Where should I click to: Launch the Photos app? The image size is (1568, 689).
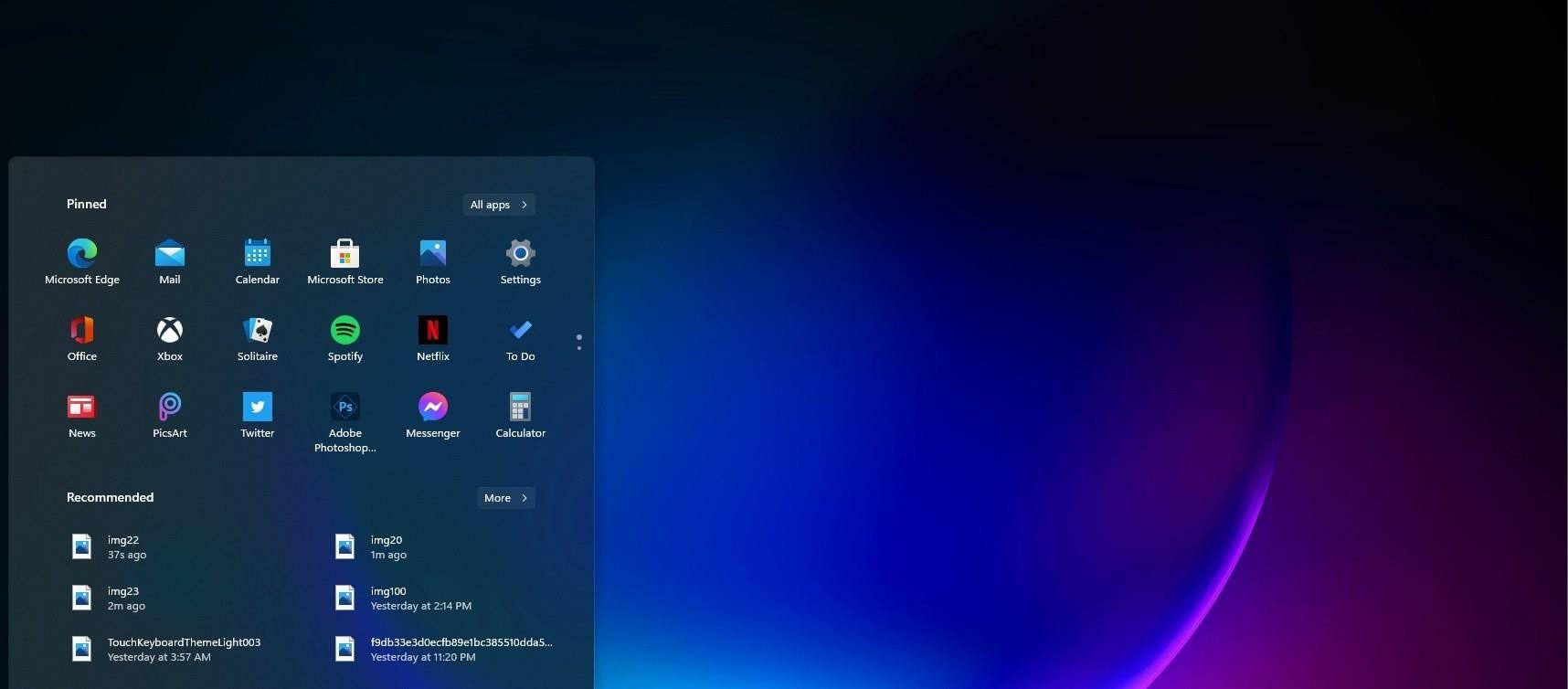[433, 261]
